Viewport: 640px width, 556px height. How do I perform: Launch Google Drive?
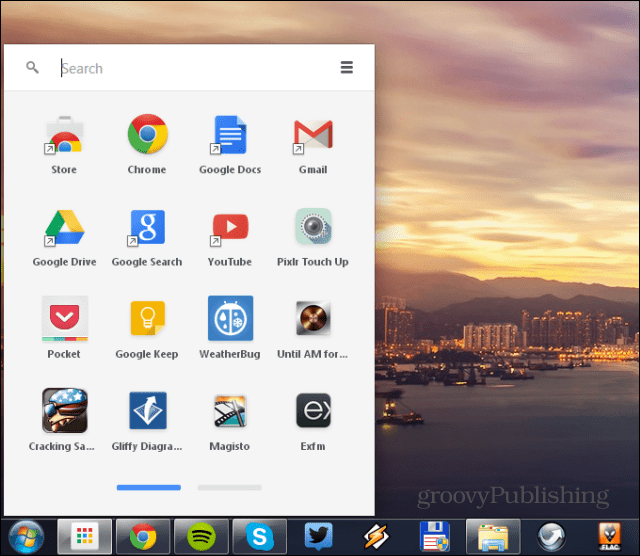point(64,228)
